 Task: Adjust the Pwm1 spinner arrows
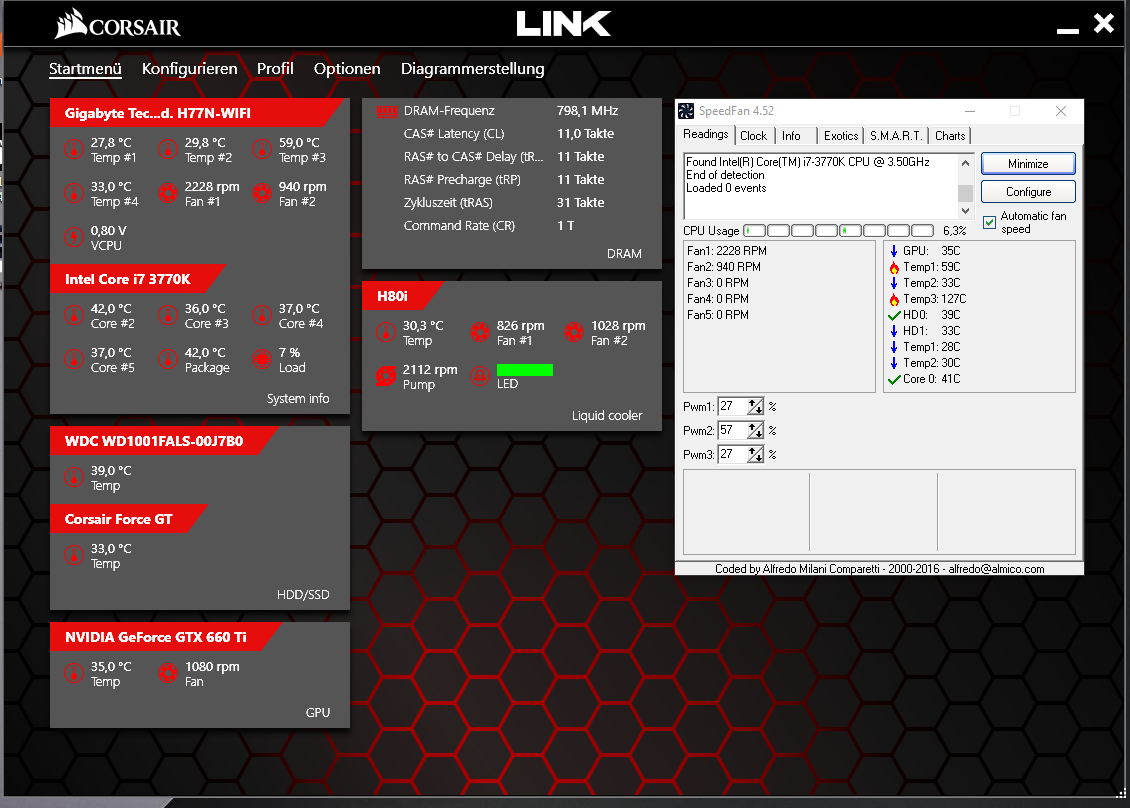point(755,407)
